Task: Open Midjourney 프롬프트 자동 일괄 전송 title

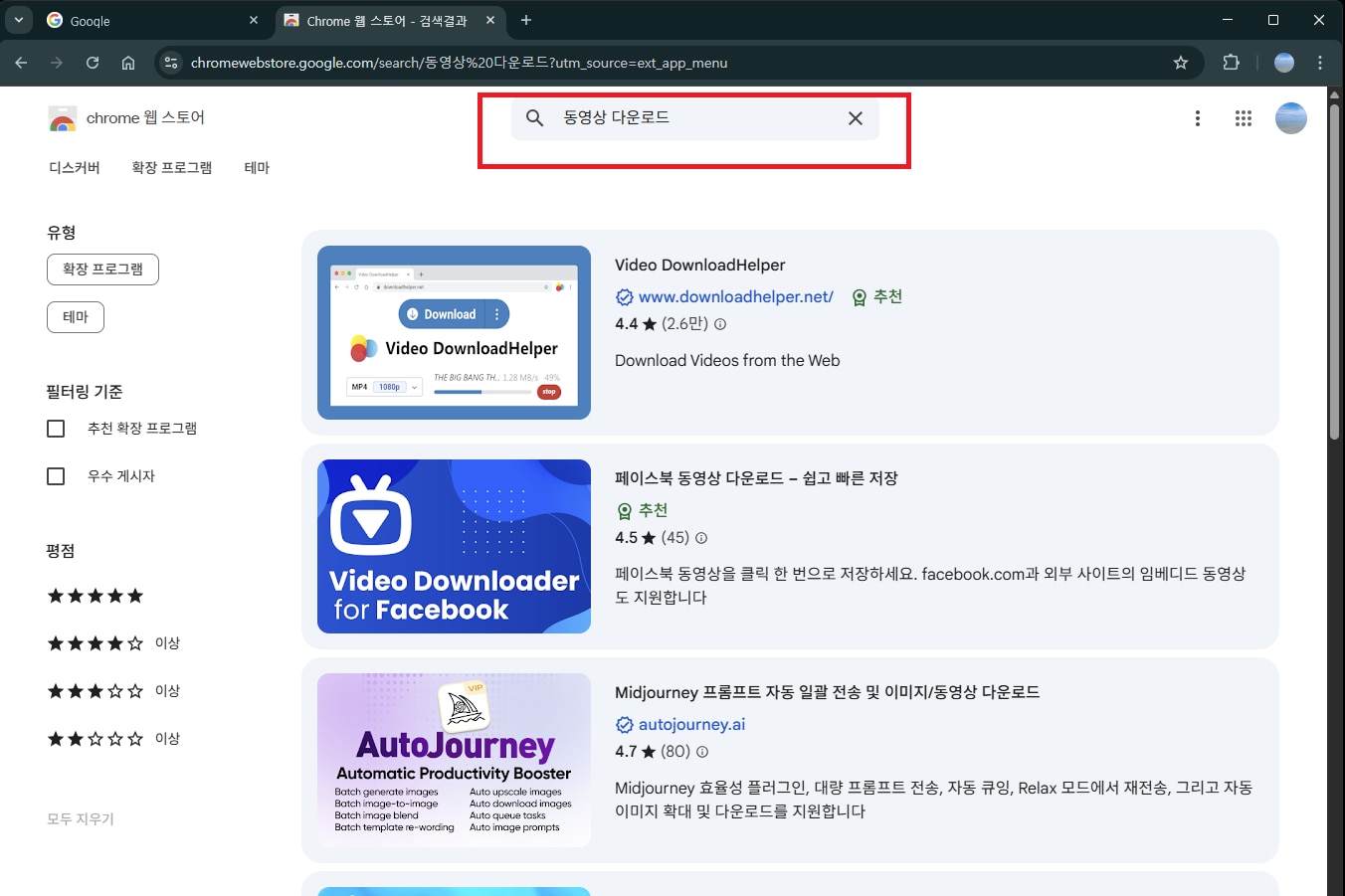Action: pos(827,692)
